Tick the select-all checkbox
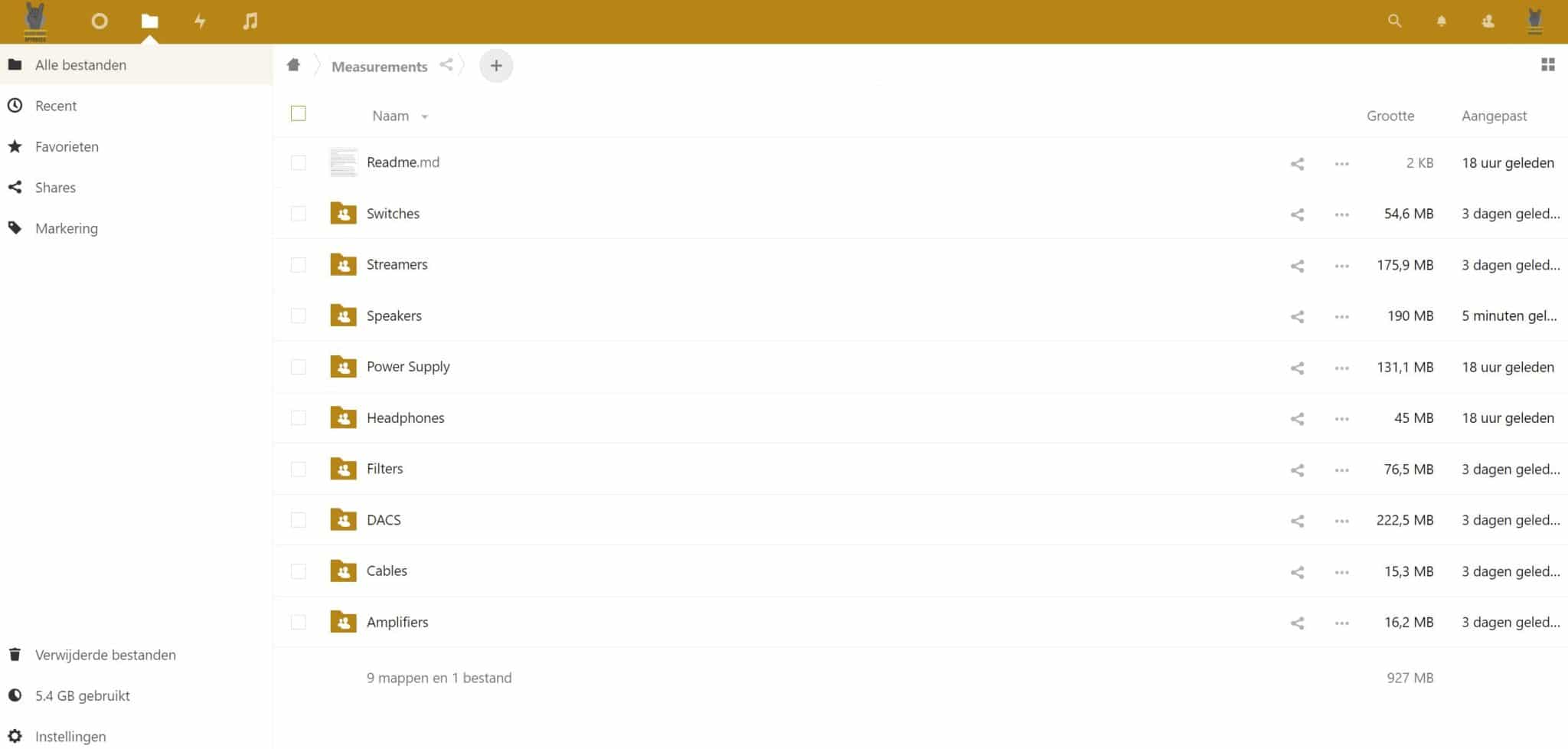Viewport: 1568px width, 749px height. [x=299, y=114]
